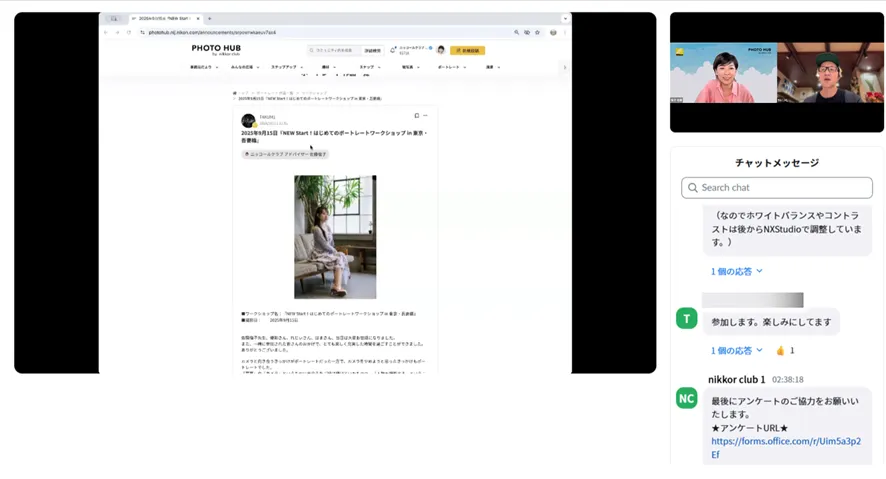Click the notification bell icon
Image resolution: width=886 pixels, height=479 pixels.
[394, 50]
